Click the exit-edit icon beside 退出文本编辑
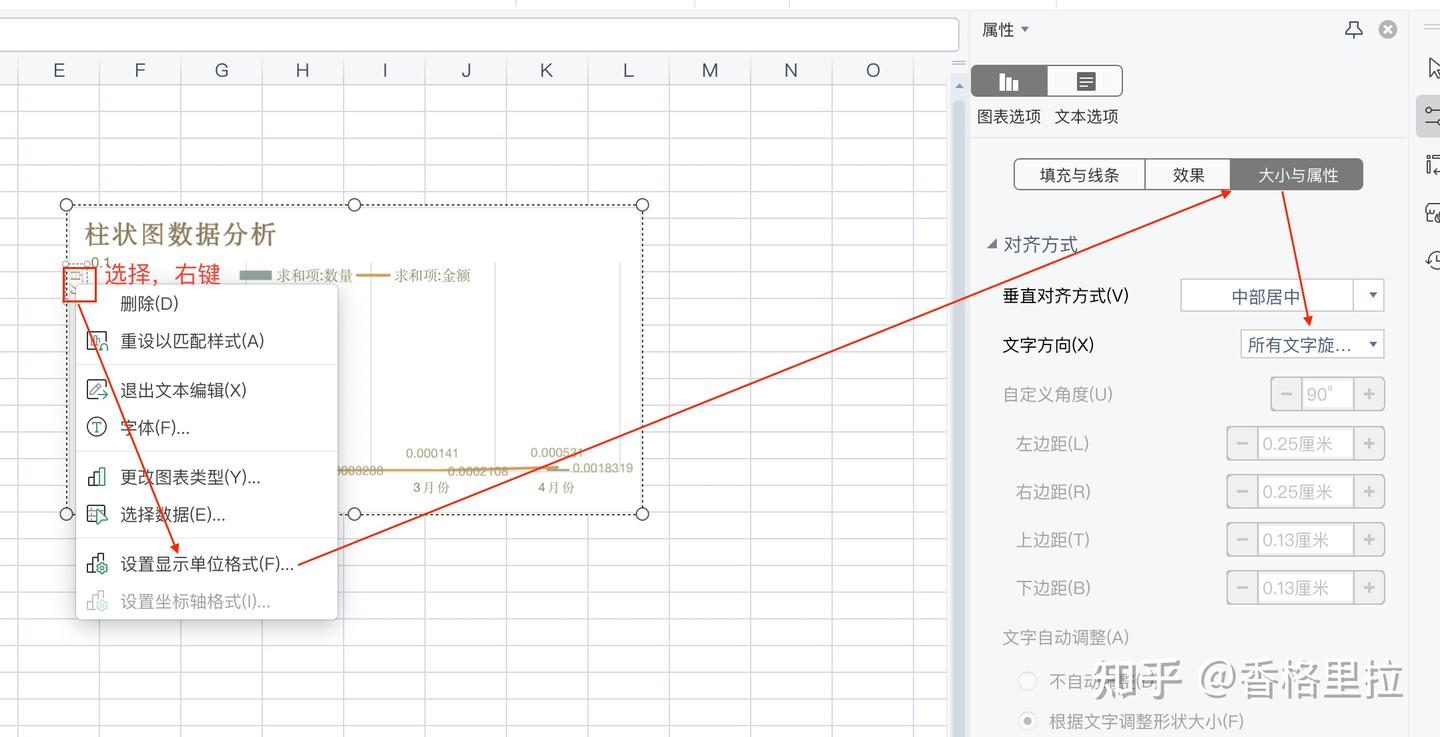This screenshot has width=1440, height=737. pos(97,390)
